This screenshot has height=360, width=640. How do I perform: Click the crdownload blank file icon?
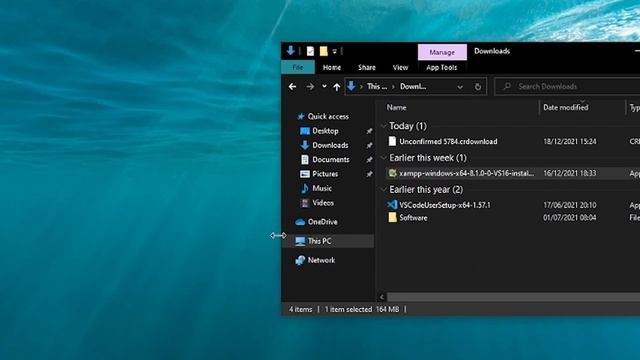coord(392,141)
